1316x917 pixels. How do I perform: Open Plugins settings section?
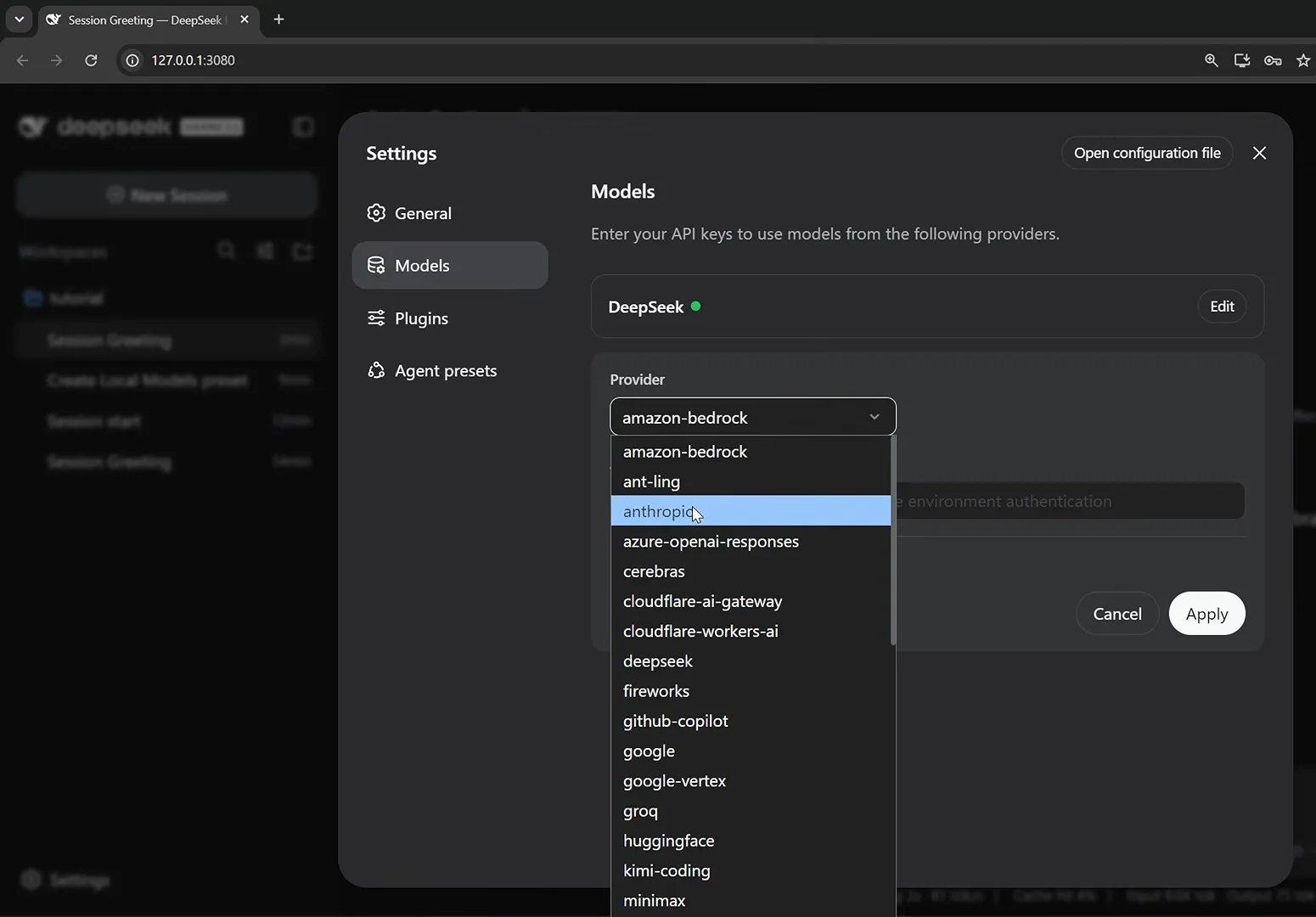click(450, 318)
